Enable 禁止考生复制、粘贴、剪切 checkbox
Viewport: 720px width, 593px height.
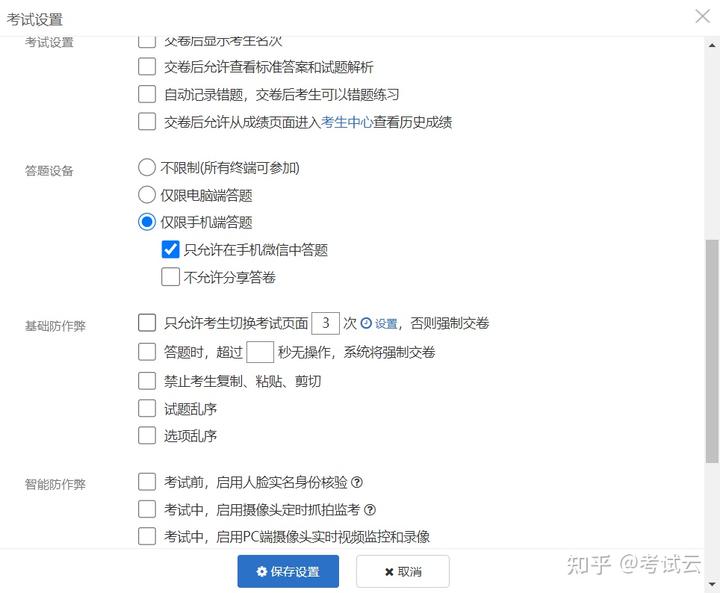pyautogui.click(x=147, y=381)
